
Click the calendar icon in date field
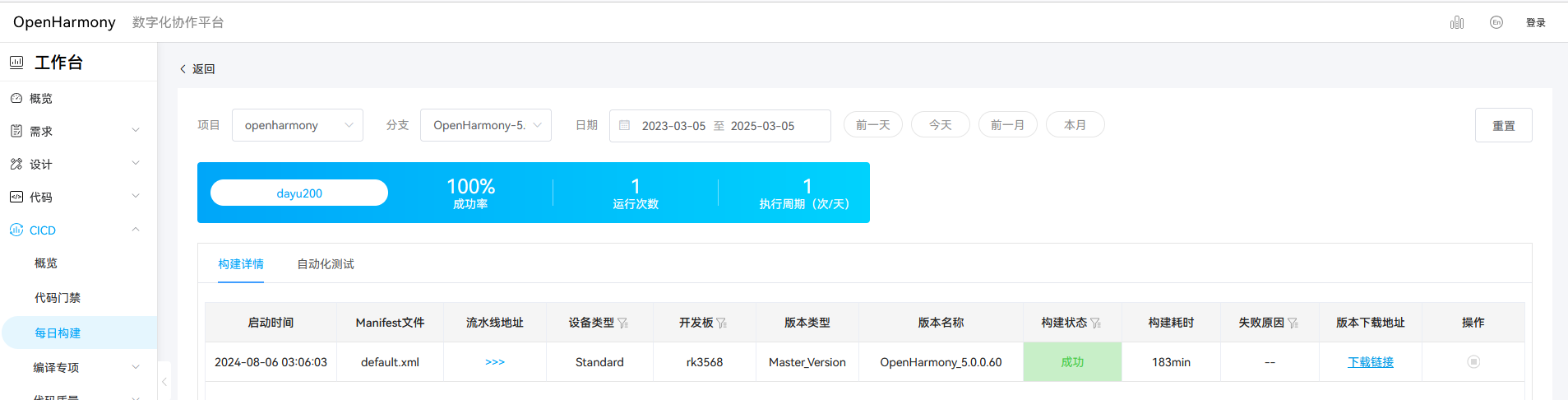[625, 125]
